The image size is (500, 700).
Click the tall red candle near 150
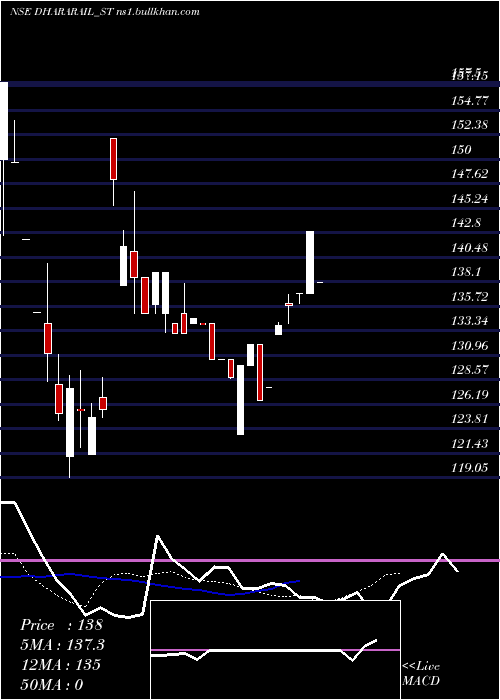pyautogui.click(x=114, y=159)
